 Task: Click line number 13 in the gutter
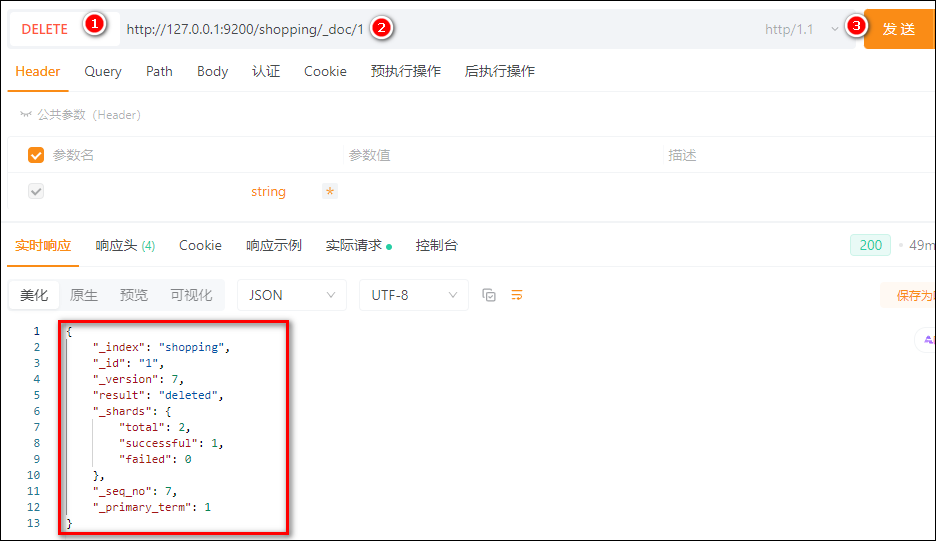[33, 523]
